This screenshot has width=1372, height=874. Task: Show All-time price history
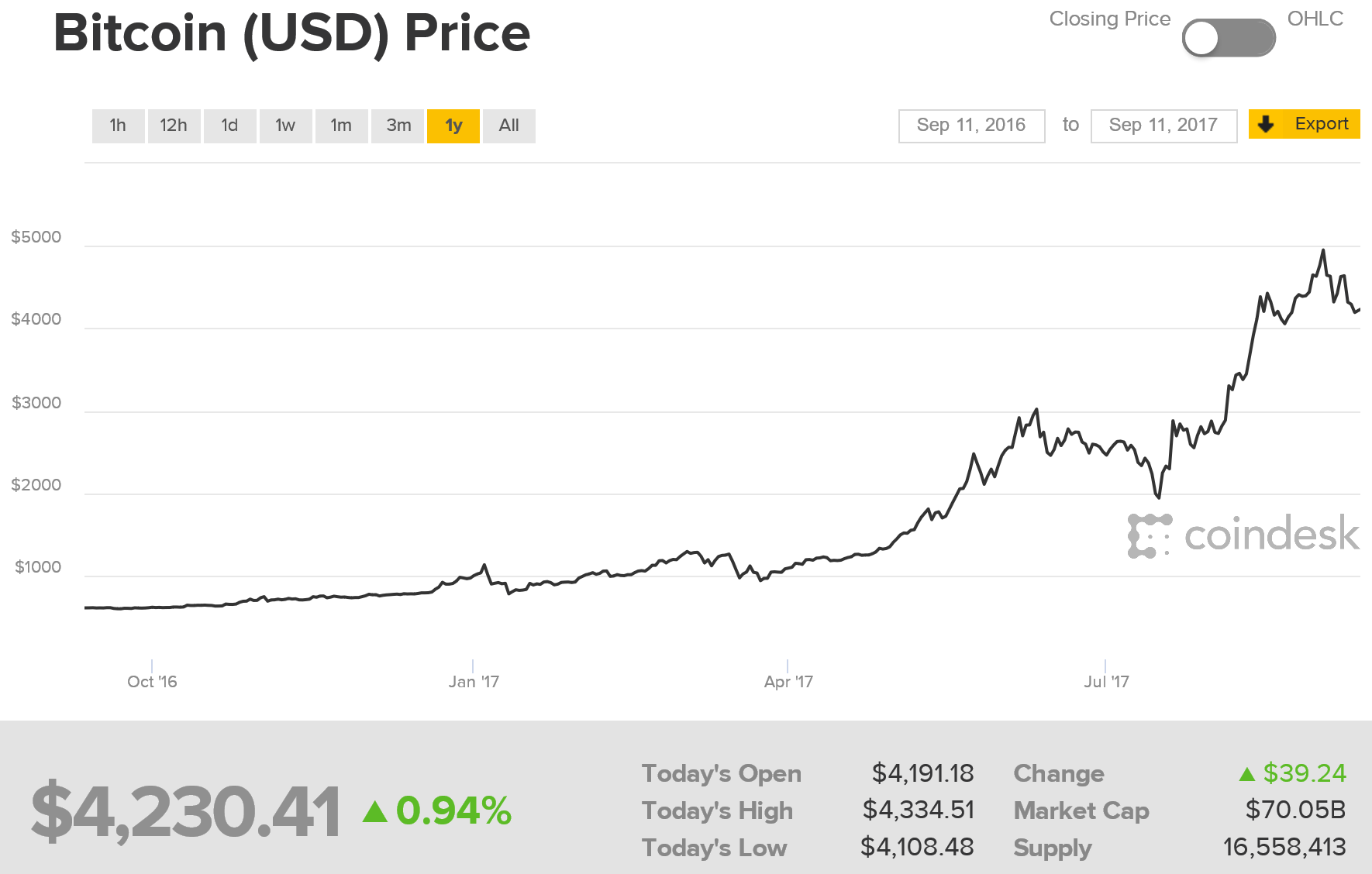(509, 126)
